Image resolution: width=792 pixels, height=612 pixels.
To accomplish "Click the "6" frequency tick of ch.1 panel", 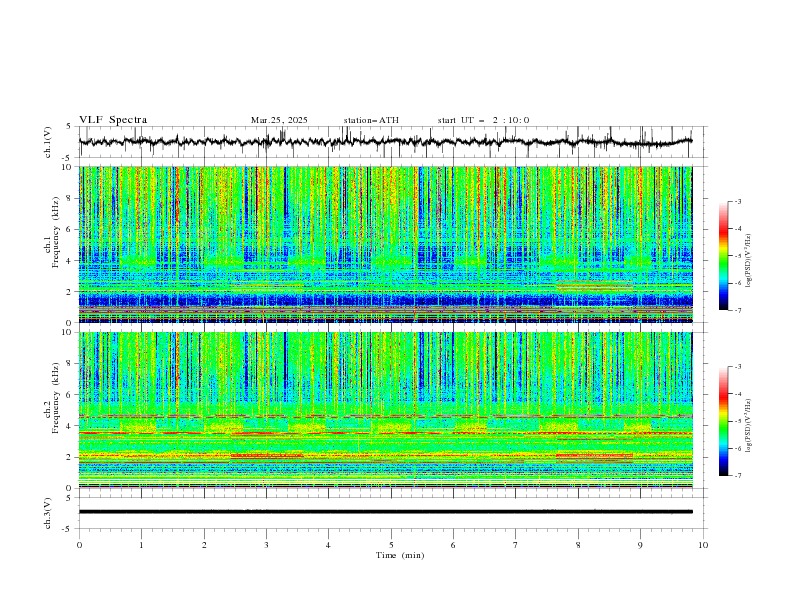I will [71, 229].
